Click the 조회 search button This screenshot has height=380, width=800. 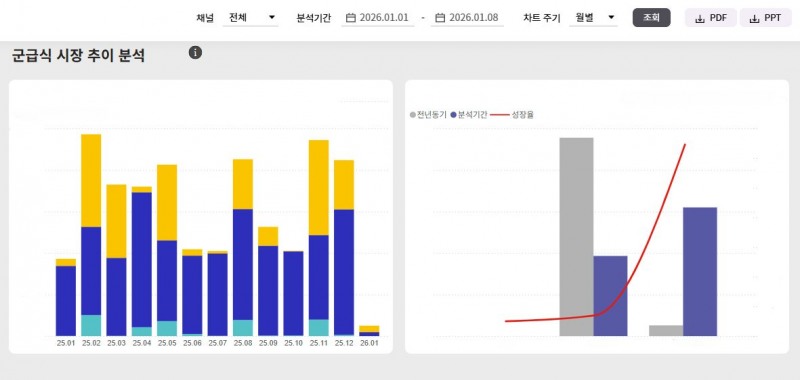[x=652, y=18]
